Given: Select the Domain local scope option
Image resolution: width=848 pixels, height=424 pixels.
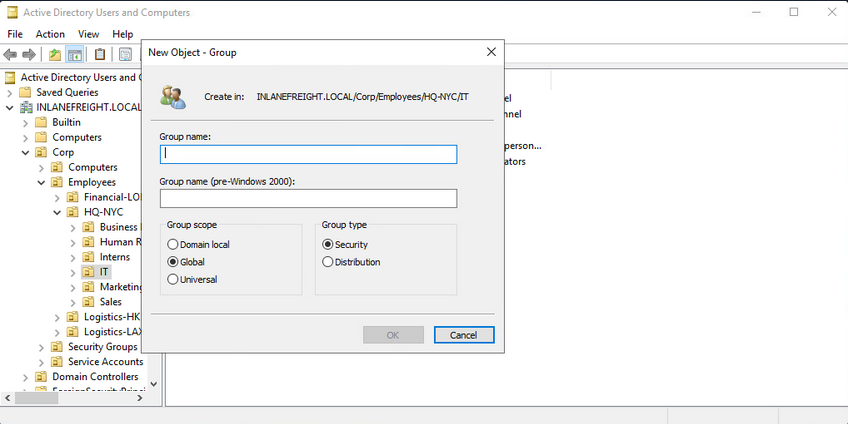Looking at the screenshot, I should coord(174,245).
